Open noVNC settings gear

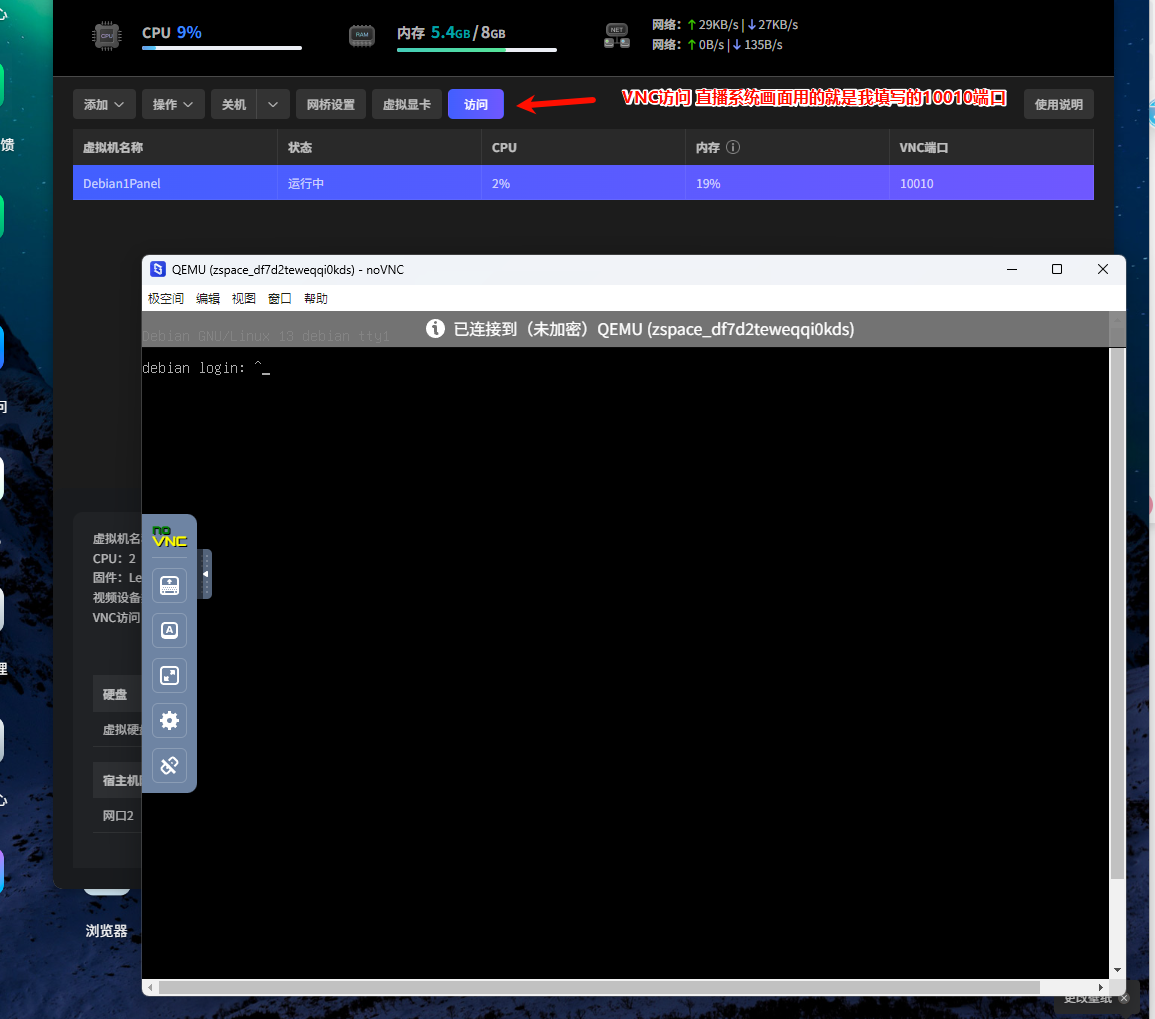point(169,720)
